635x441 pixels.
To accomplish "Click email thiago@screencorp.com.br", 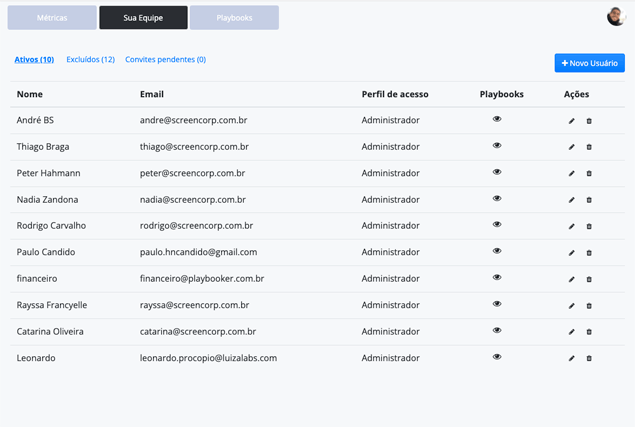I will click(x=194, y=147).
